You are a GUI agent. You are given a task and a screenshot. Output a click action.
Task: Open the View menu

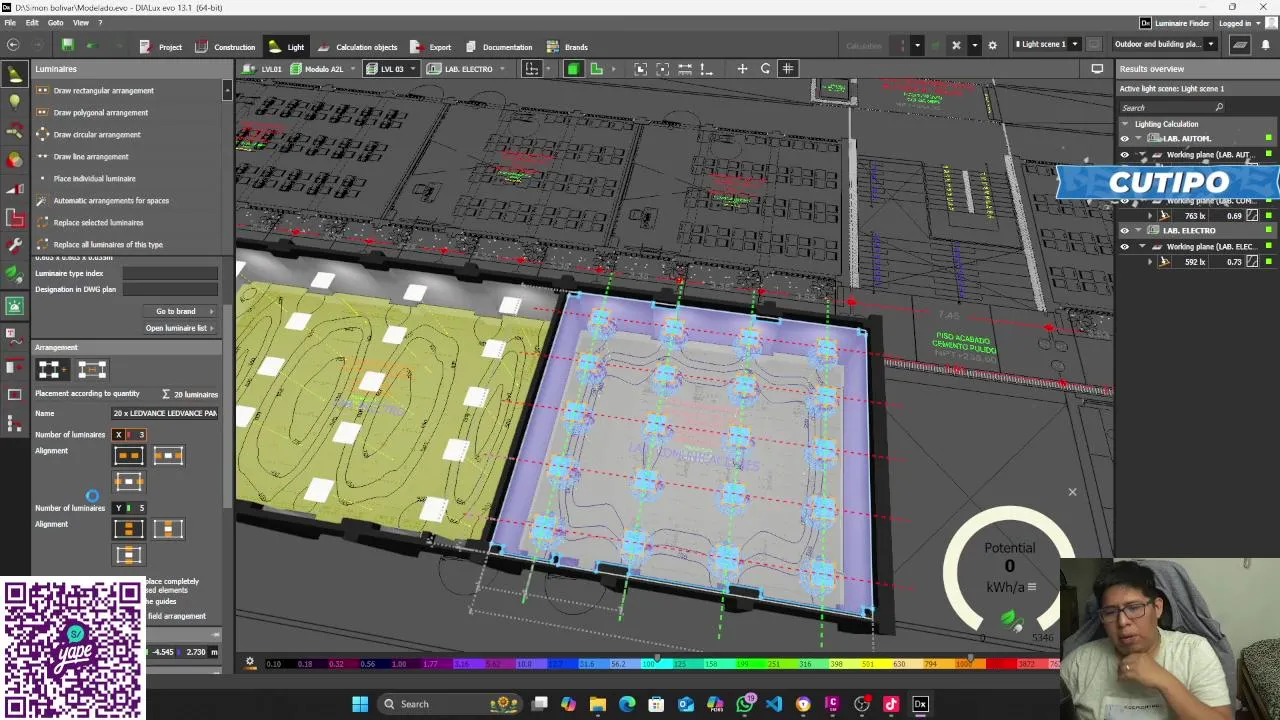[81, 23]
